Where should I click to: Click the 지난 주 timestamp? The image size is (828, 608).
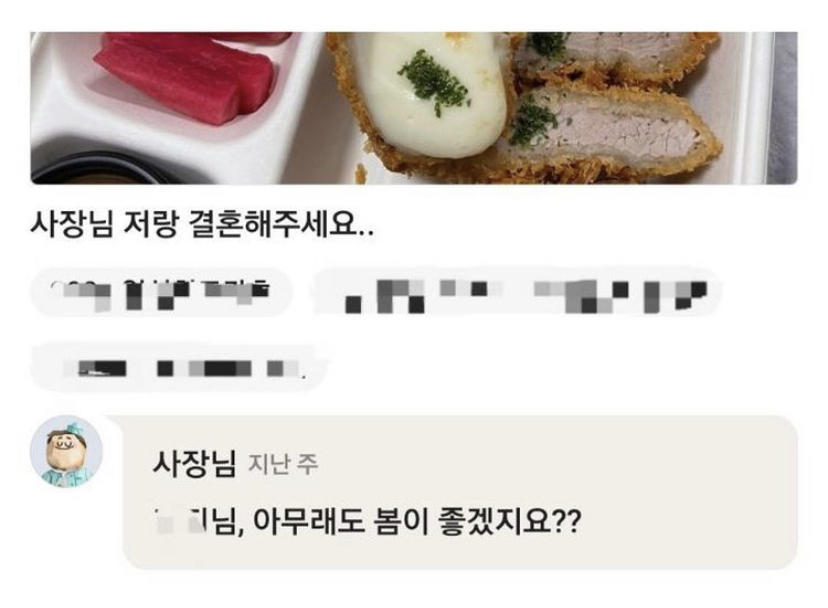(283, 465)
